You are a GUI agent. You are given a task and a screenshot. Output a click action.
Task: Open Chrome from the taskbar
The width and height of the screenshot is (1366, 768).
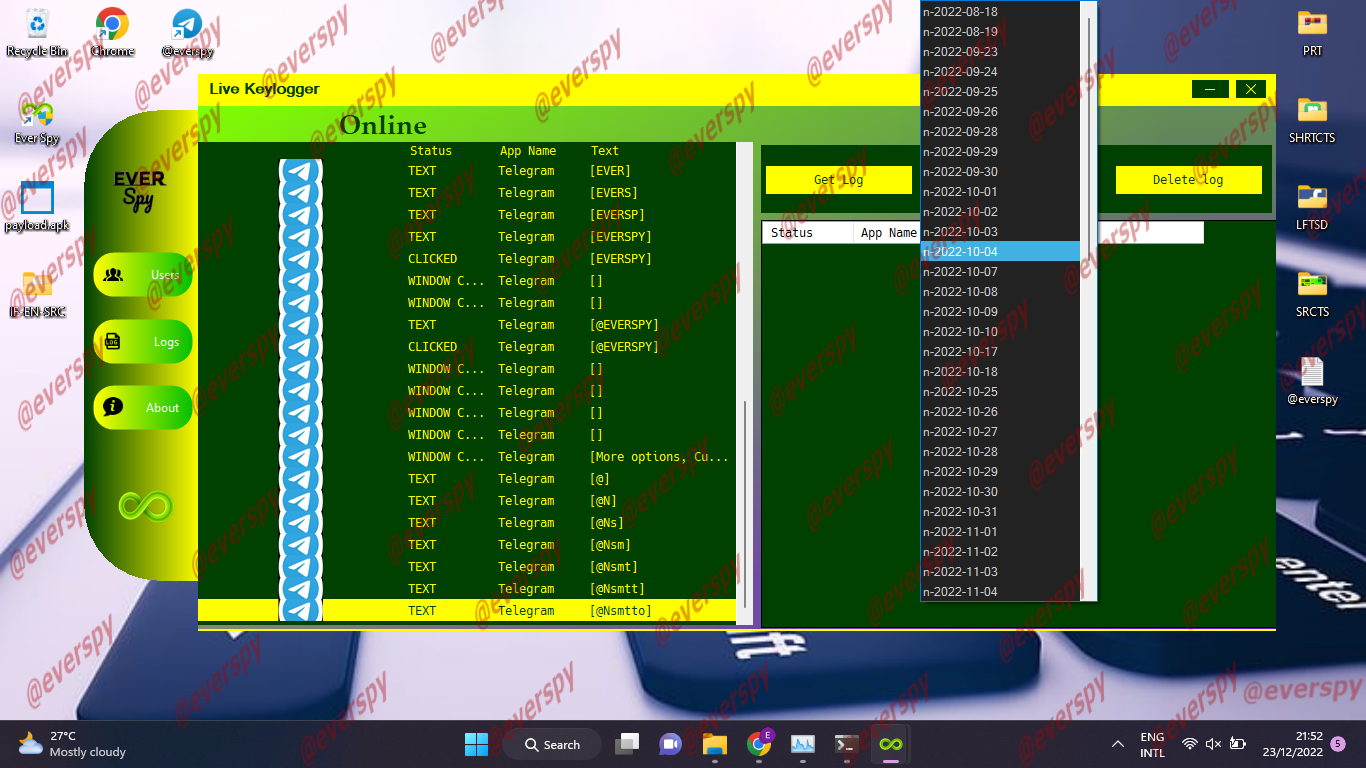(759, 744)
